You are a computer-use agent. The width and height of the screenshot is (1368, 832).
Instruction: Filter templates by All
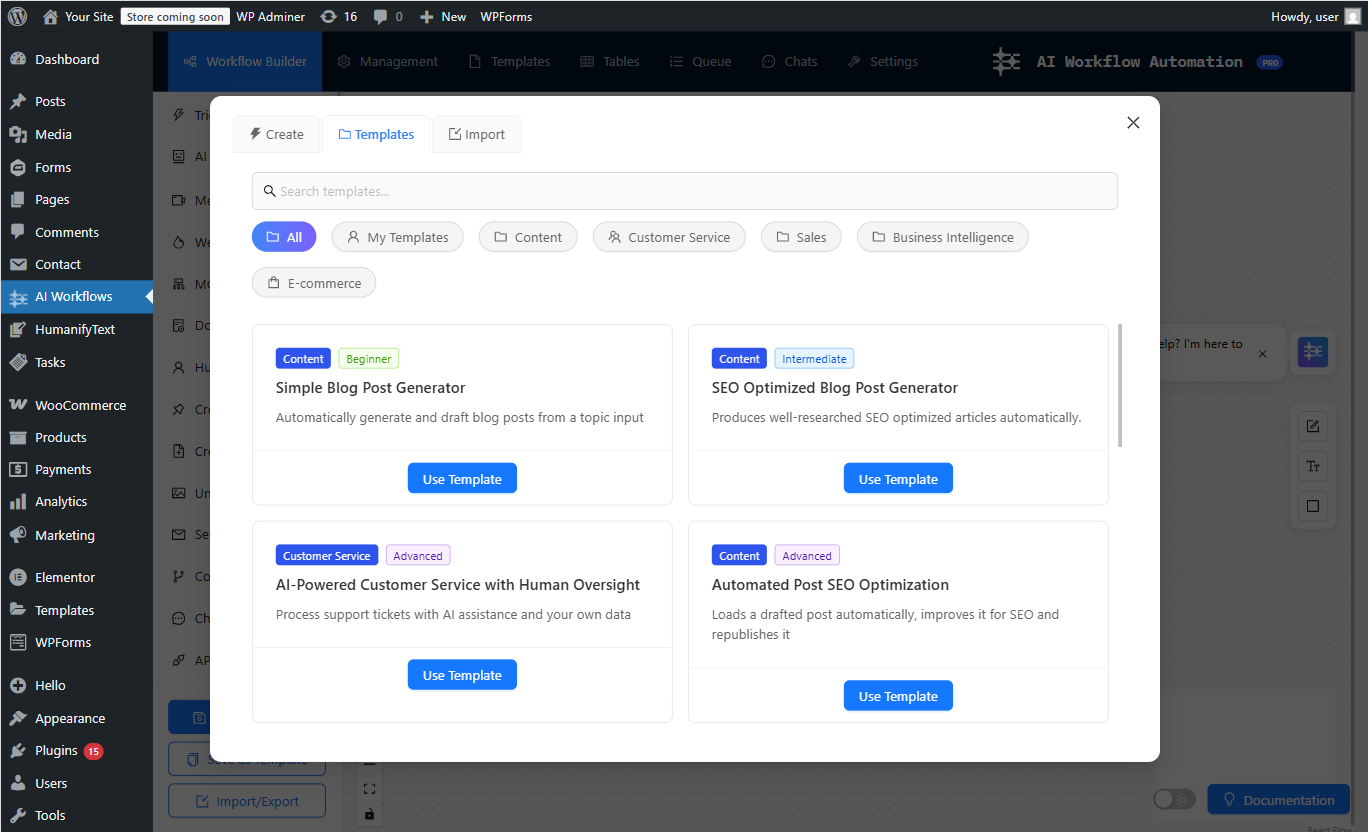(x=284, y=237)
